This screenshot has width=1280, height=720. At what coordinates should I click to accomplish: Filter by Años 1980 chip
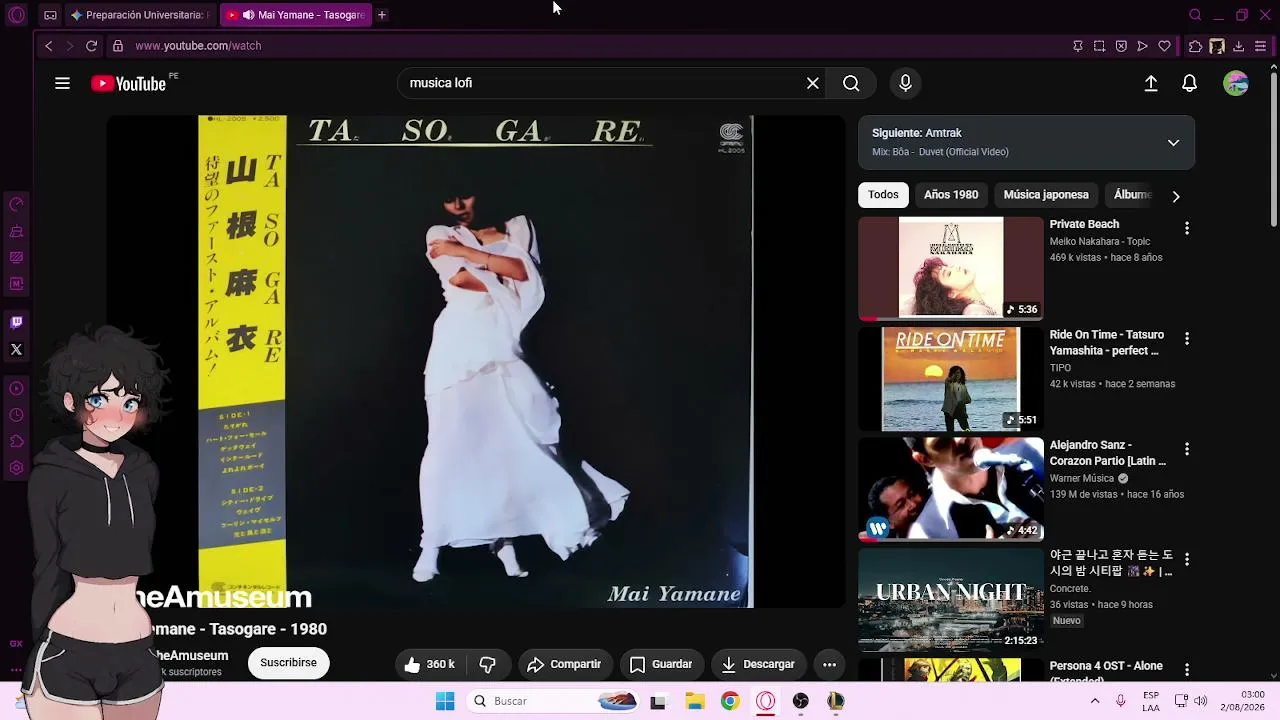(951, 195)
